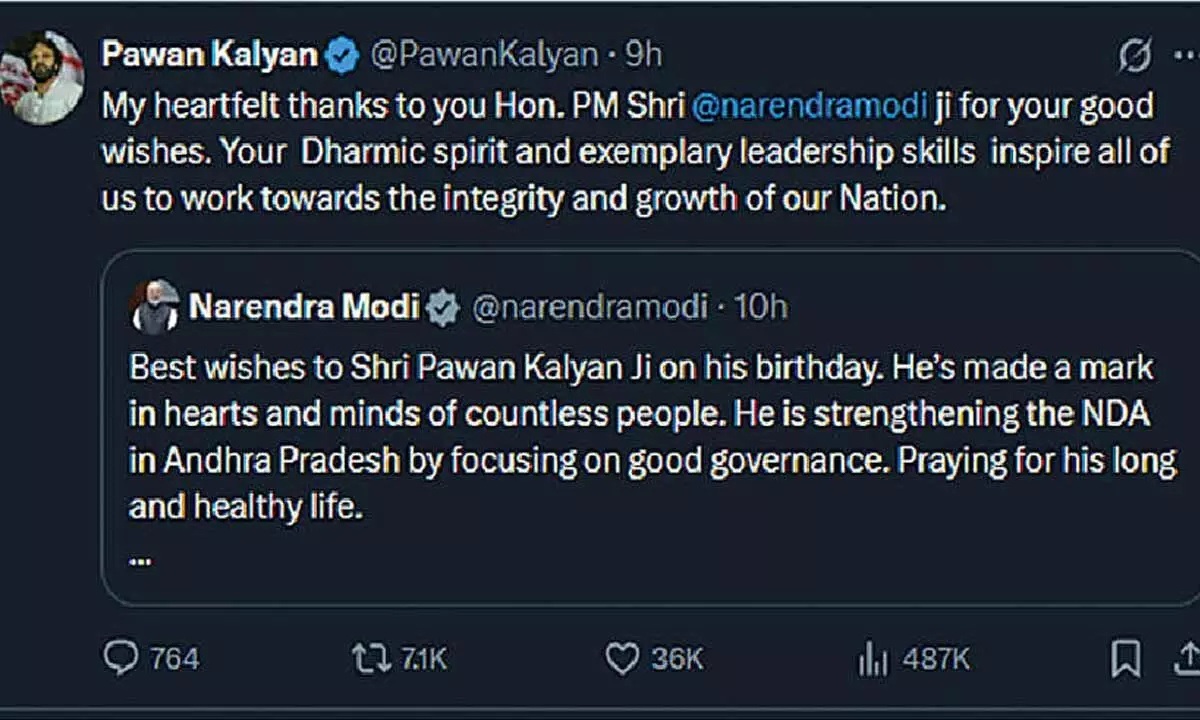Visit Pawan Kalyan's profile name
The width and height of the screenshot is (1200, 720).
[x=207, y=55]
